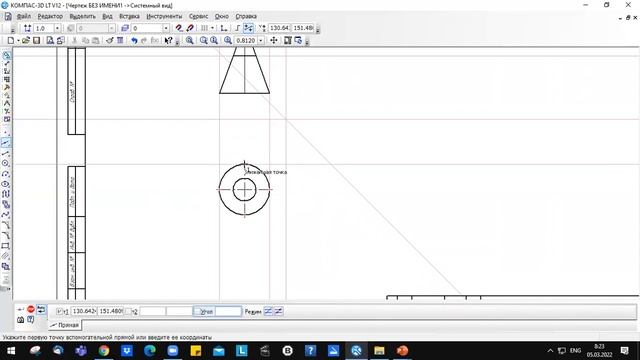Click the refresh view icon
The image size is (640, 360).
(298, 40)
